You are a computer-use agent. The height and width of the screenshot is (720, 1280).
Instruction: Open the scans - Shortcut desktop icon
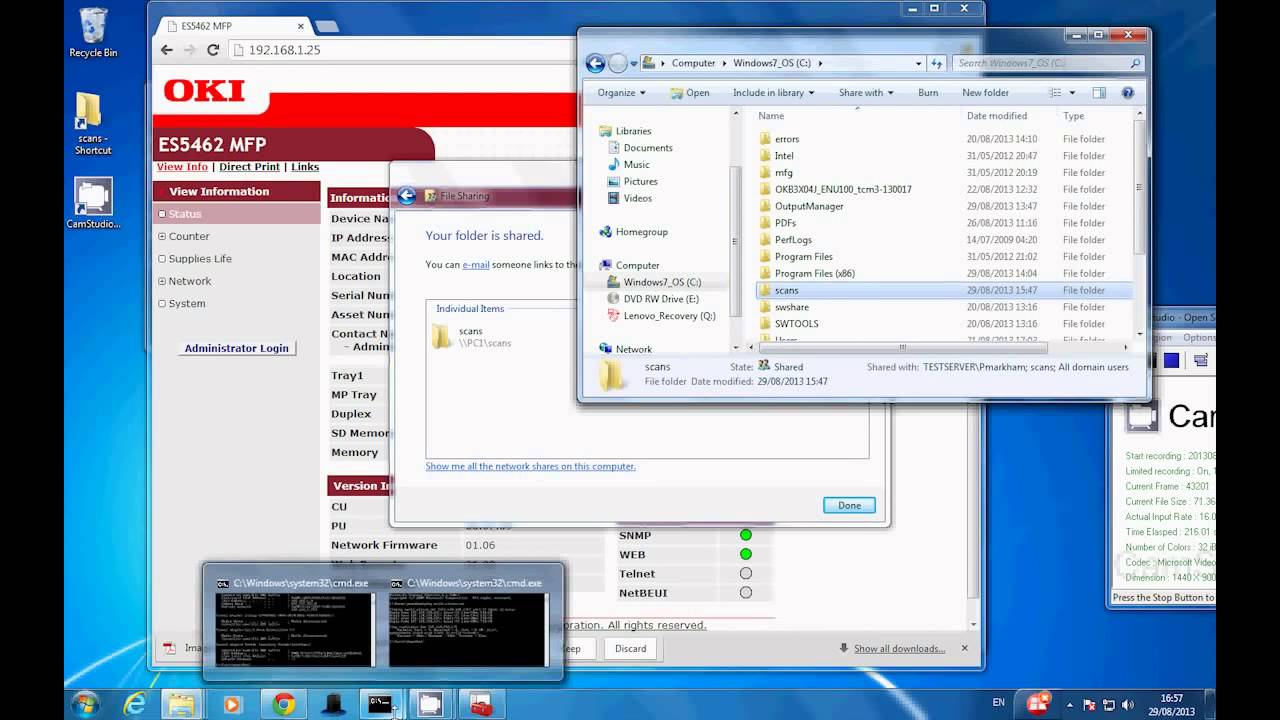(92, 122)
